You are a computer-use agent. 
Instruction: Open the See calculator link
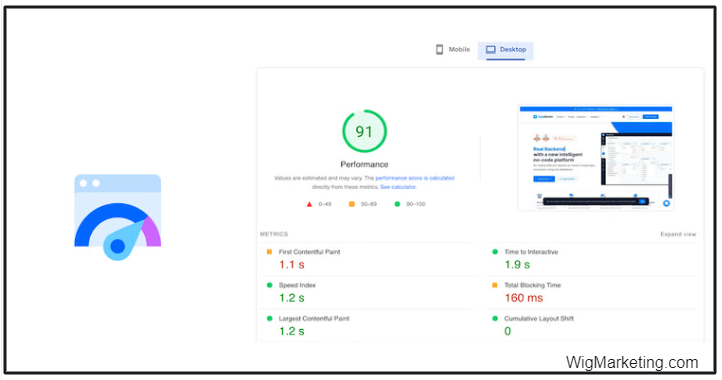(398, 187)
